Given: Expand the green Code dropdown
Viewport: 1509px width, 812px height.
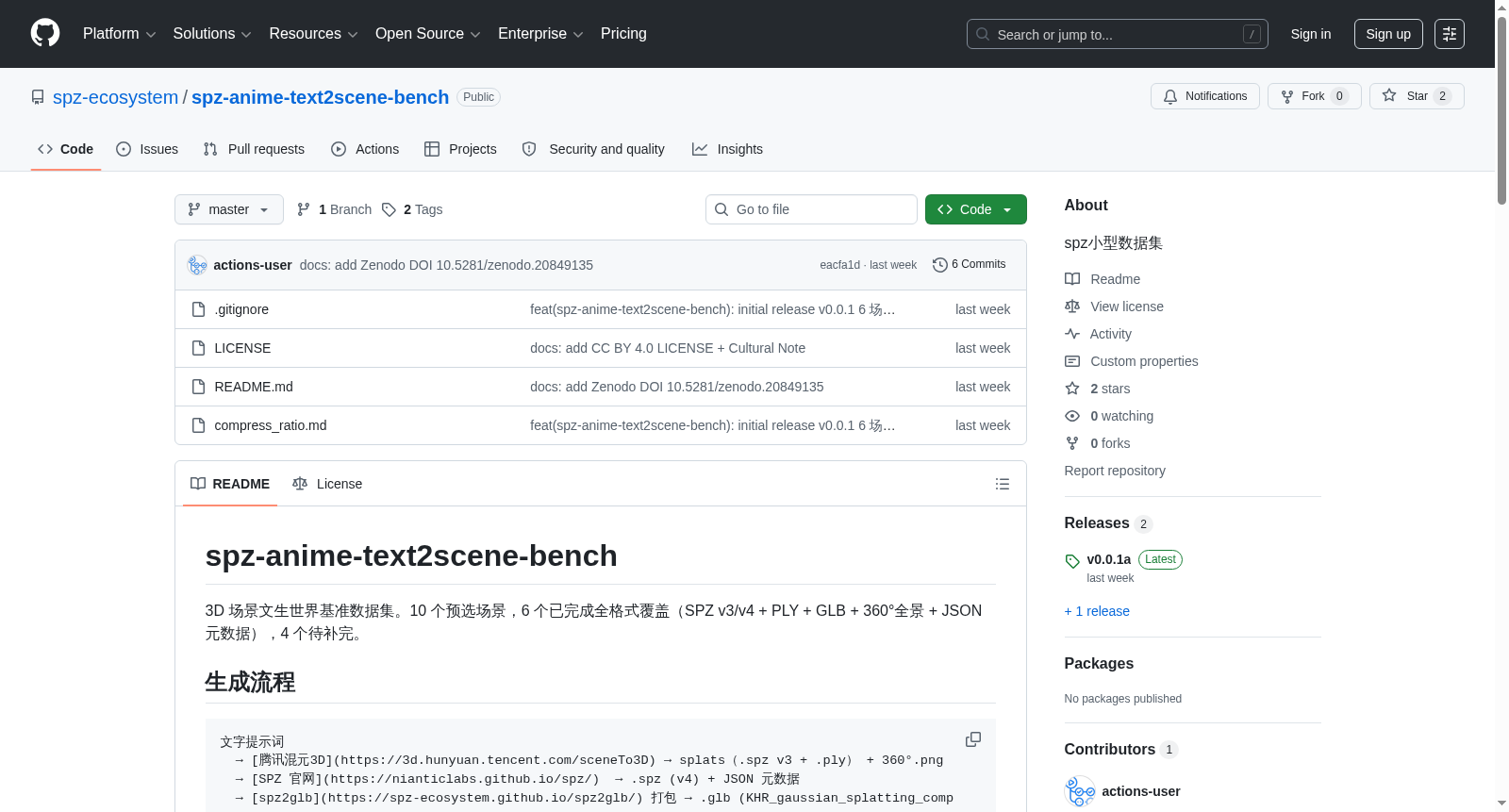Looking at the screenshot, I should click(975, 209).
